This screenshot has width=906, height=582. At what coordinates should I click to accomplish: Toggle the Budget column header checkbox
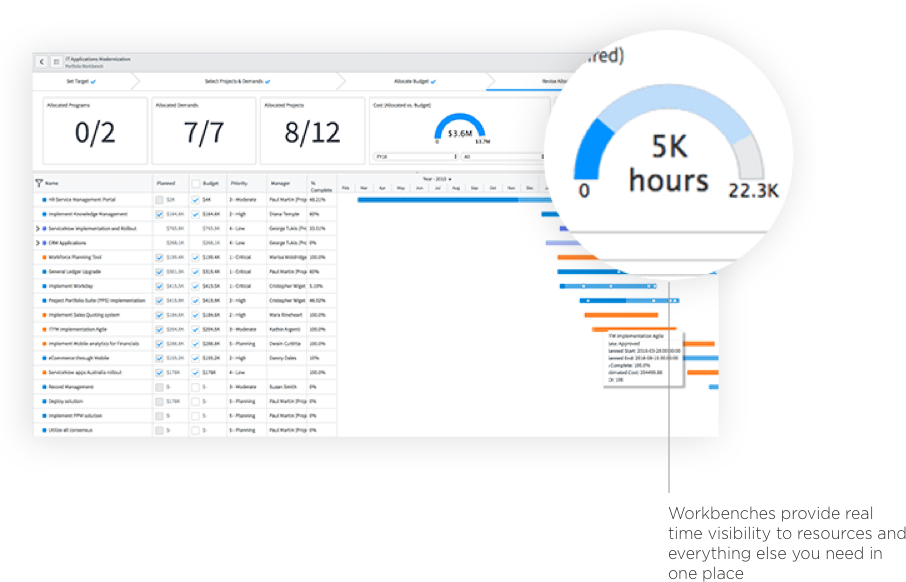(x=196, y=184)
